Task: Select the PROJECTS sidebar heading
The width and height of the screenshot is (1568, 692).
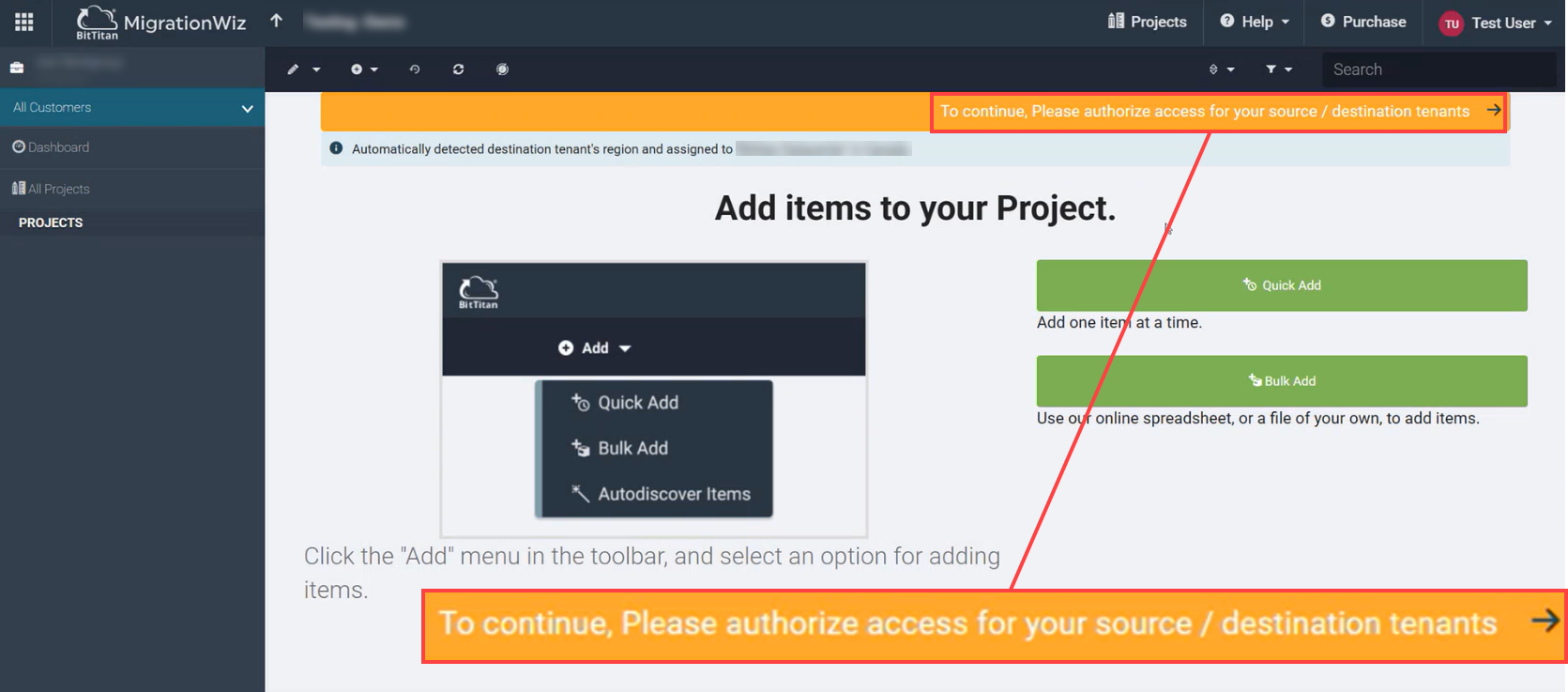Action: [51, 223]
